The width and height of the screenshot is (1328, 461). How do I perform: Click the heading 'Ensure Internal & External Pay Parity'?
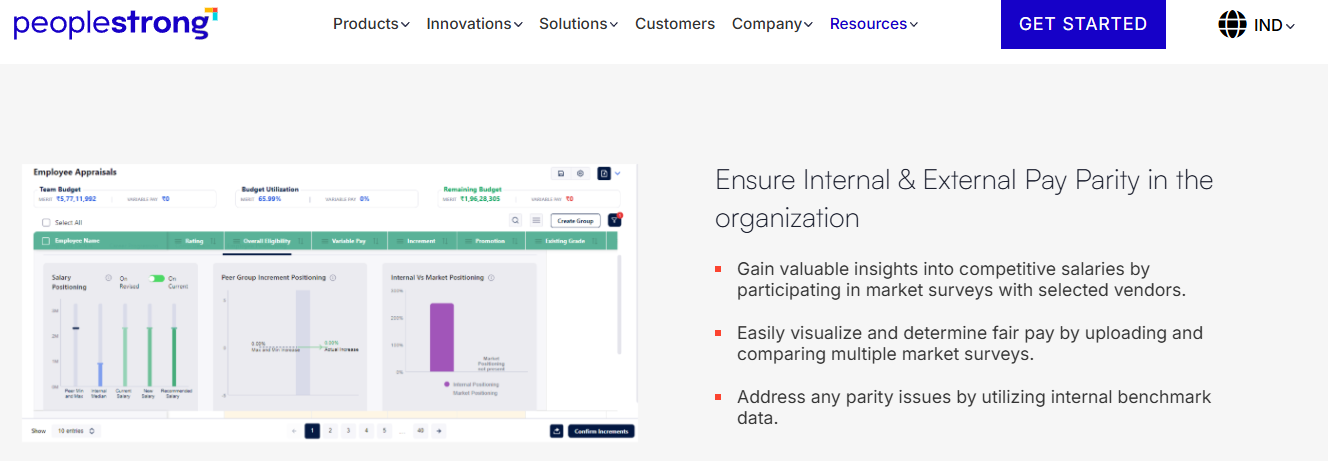964,199
